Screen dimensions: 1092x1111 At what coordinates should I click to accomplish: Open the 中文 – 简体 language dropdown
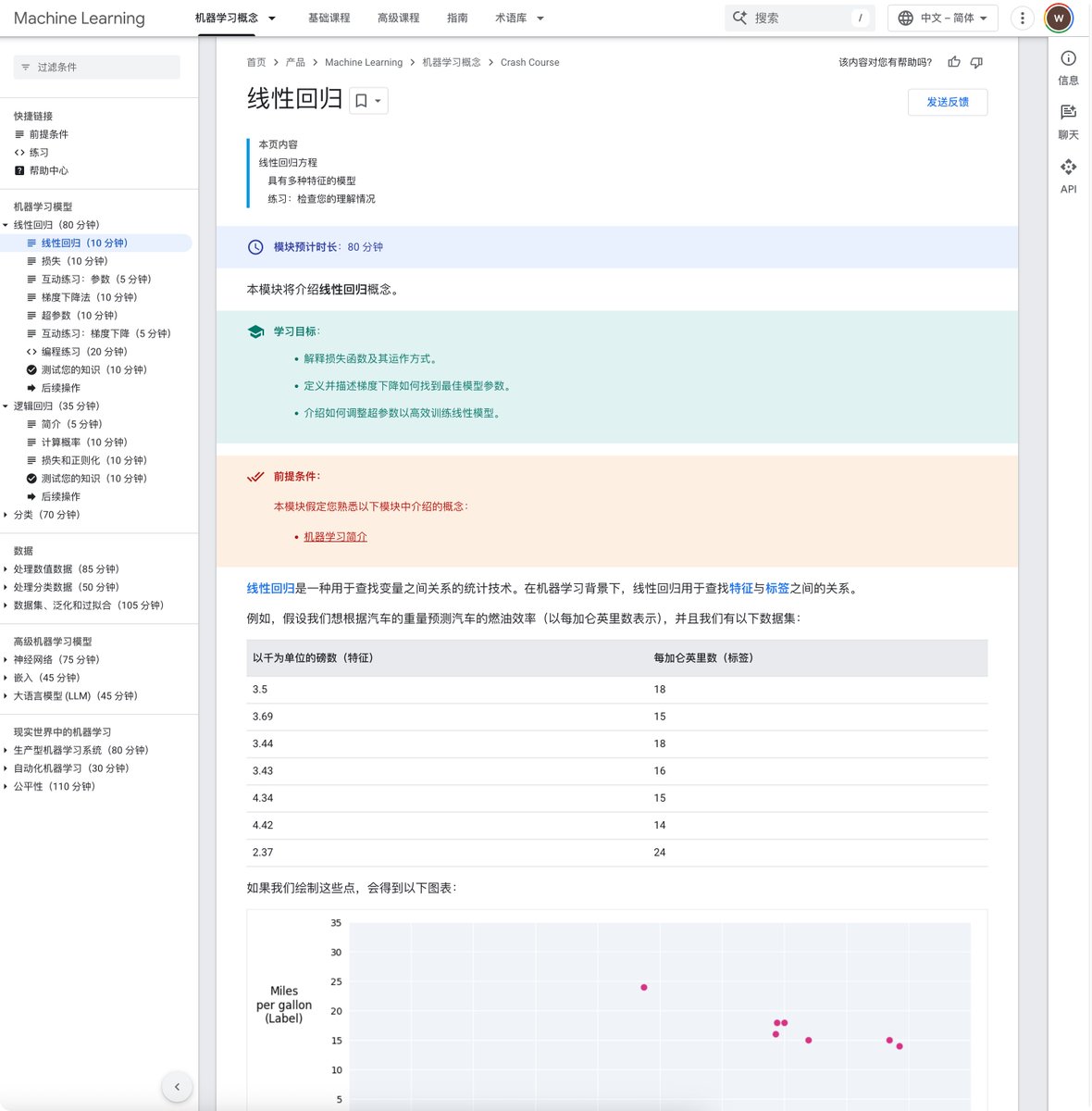click(943, 18)
